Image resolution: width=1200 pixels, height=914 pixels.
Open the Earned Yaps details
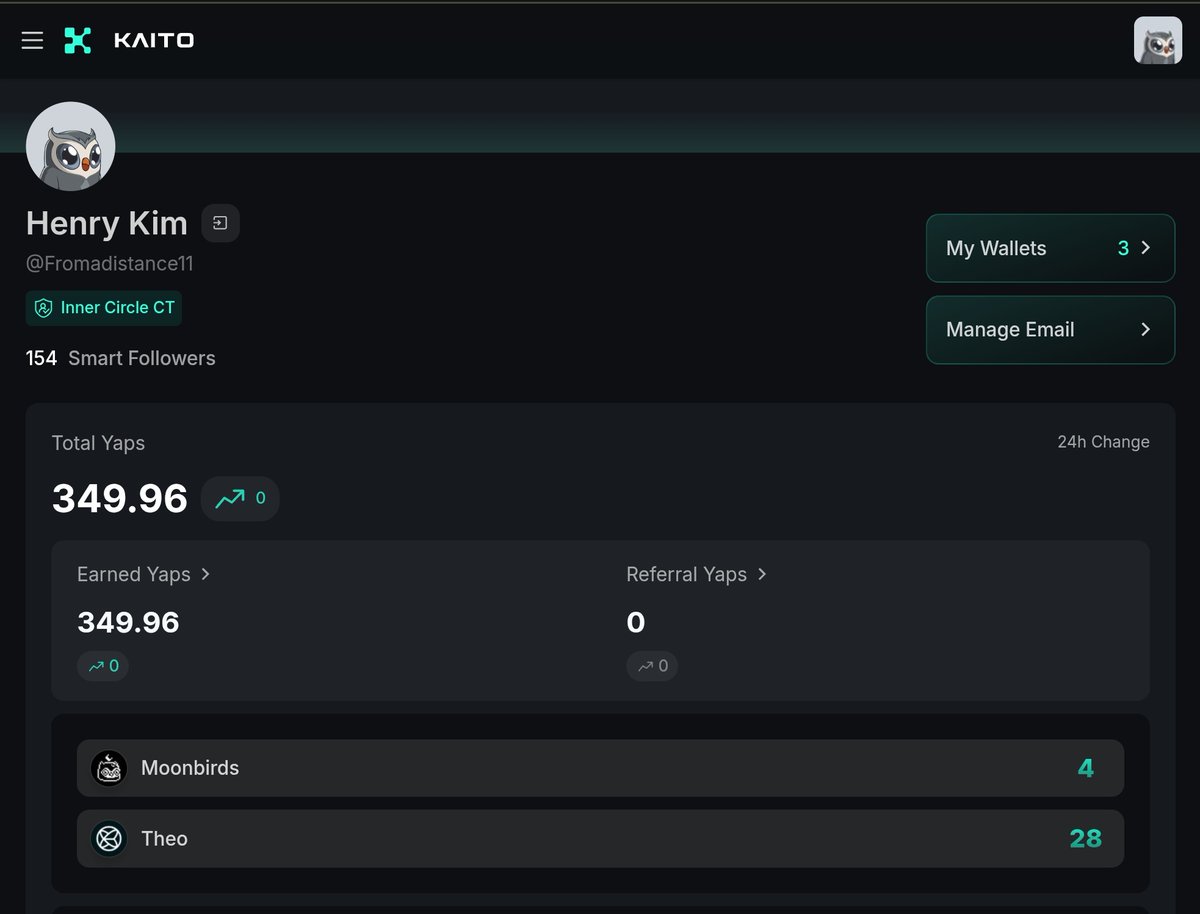coord(144,574)
